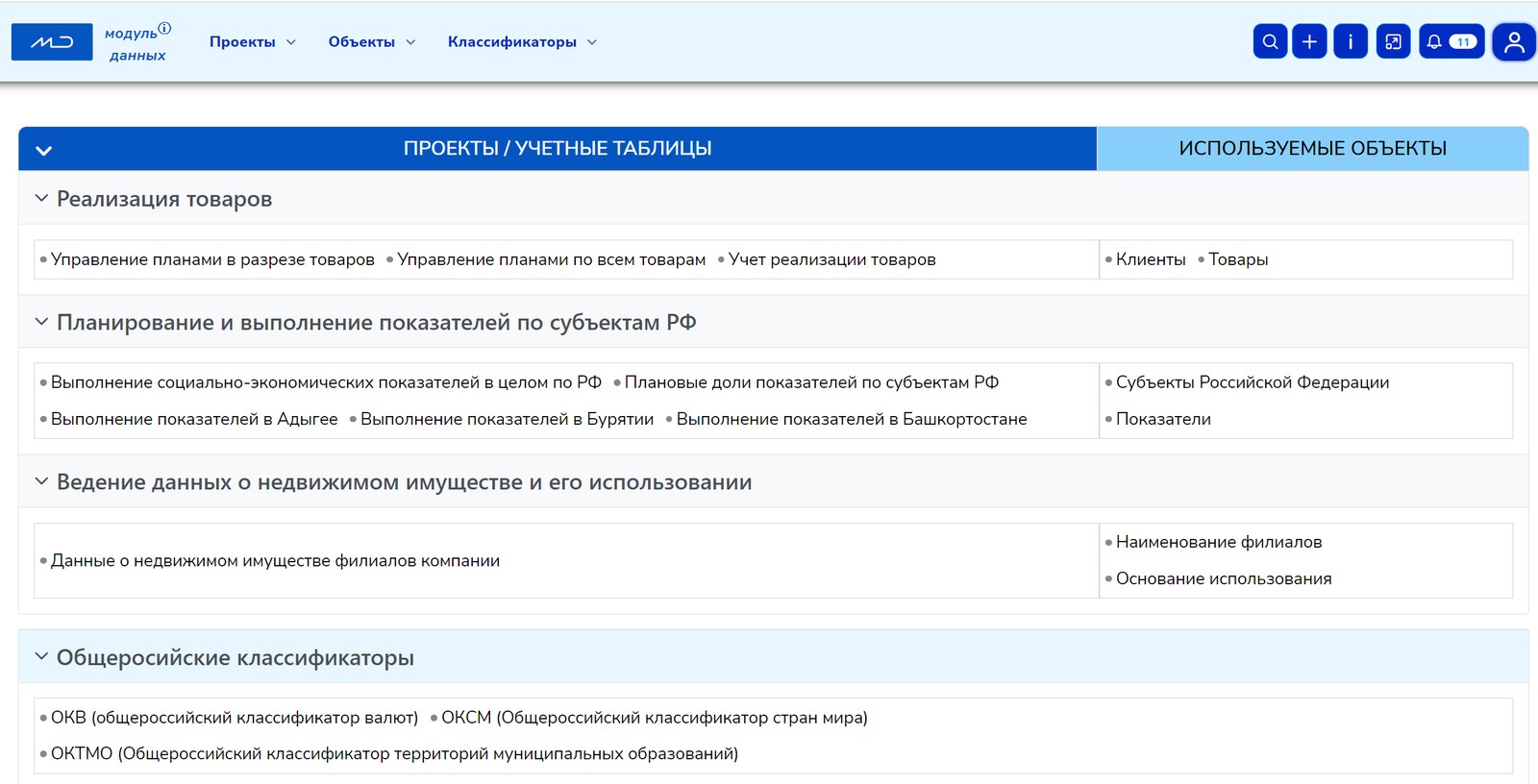Open Управление планами по всем товарам
The width and height of the screenshot is (1538, 784).
pos(551,259)
